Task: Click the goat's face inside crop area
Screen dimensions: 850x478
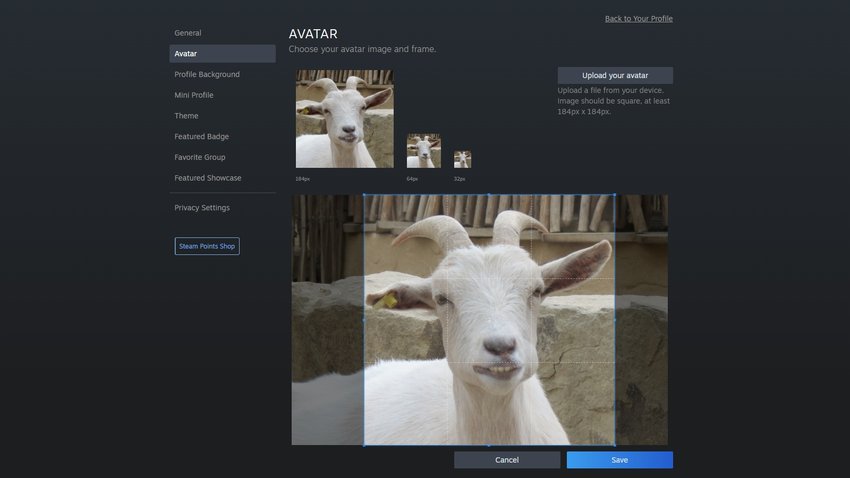Action: click(491, 320)
